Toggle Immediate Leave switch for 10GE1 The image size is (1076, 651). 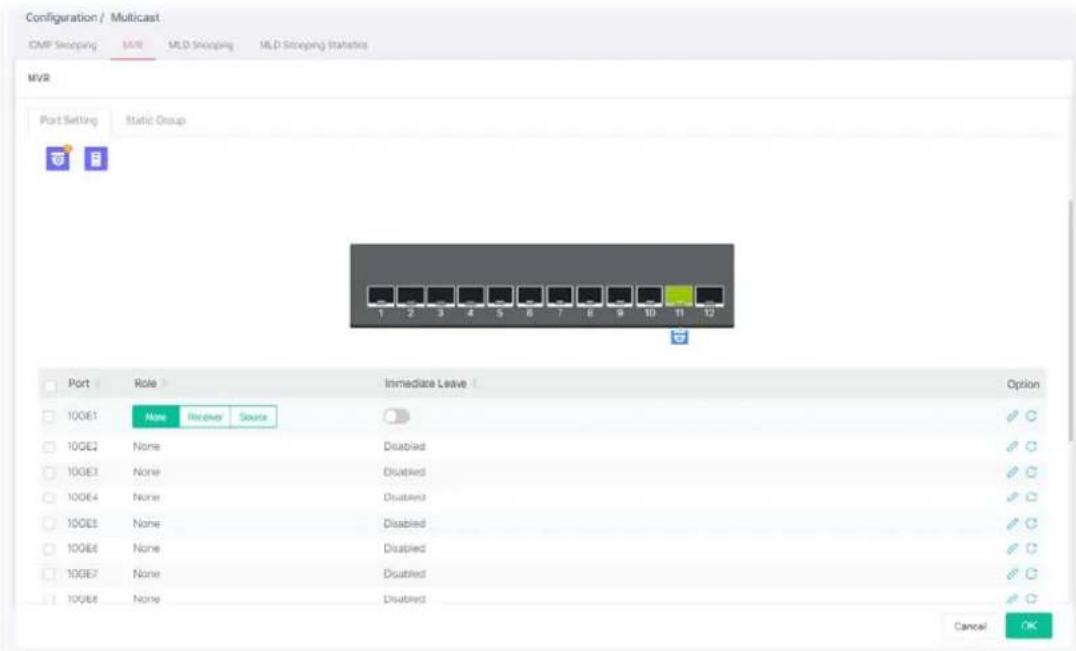point(397,416)
